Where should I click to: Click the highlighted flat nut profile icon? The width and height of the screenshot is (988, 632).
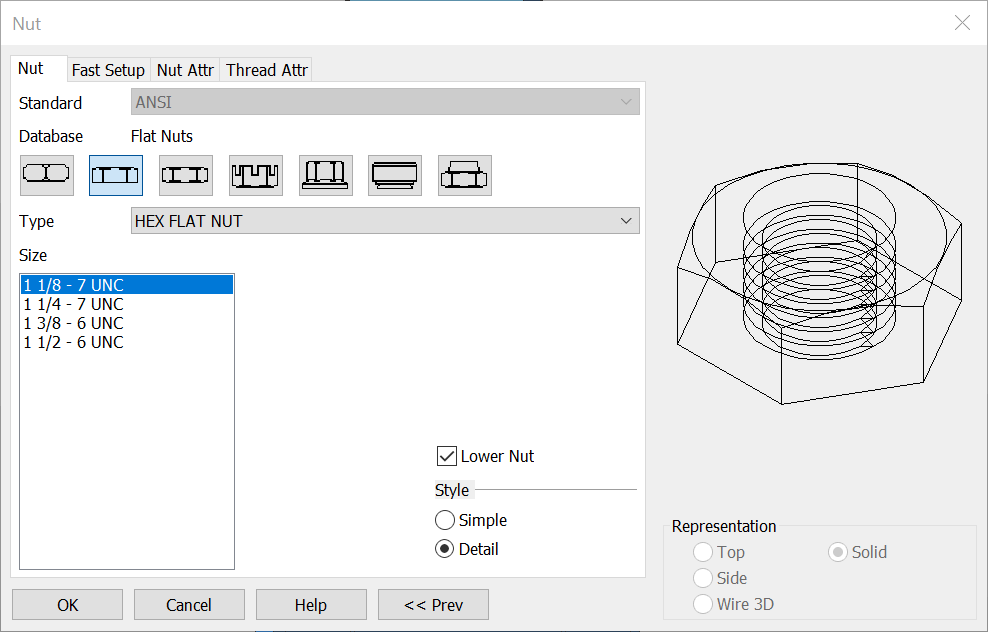(x=116, y=175)
